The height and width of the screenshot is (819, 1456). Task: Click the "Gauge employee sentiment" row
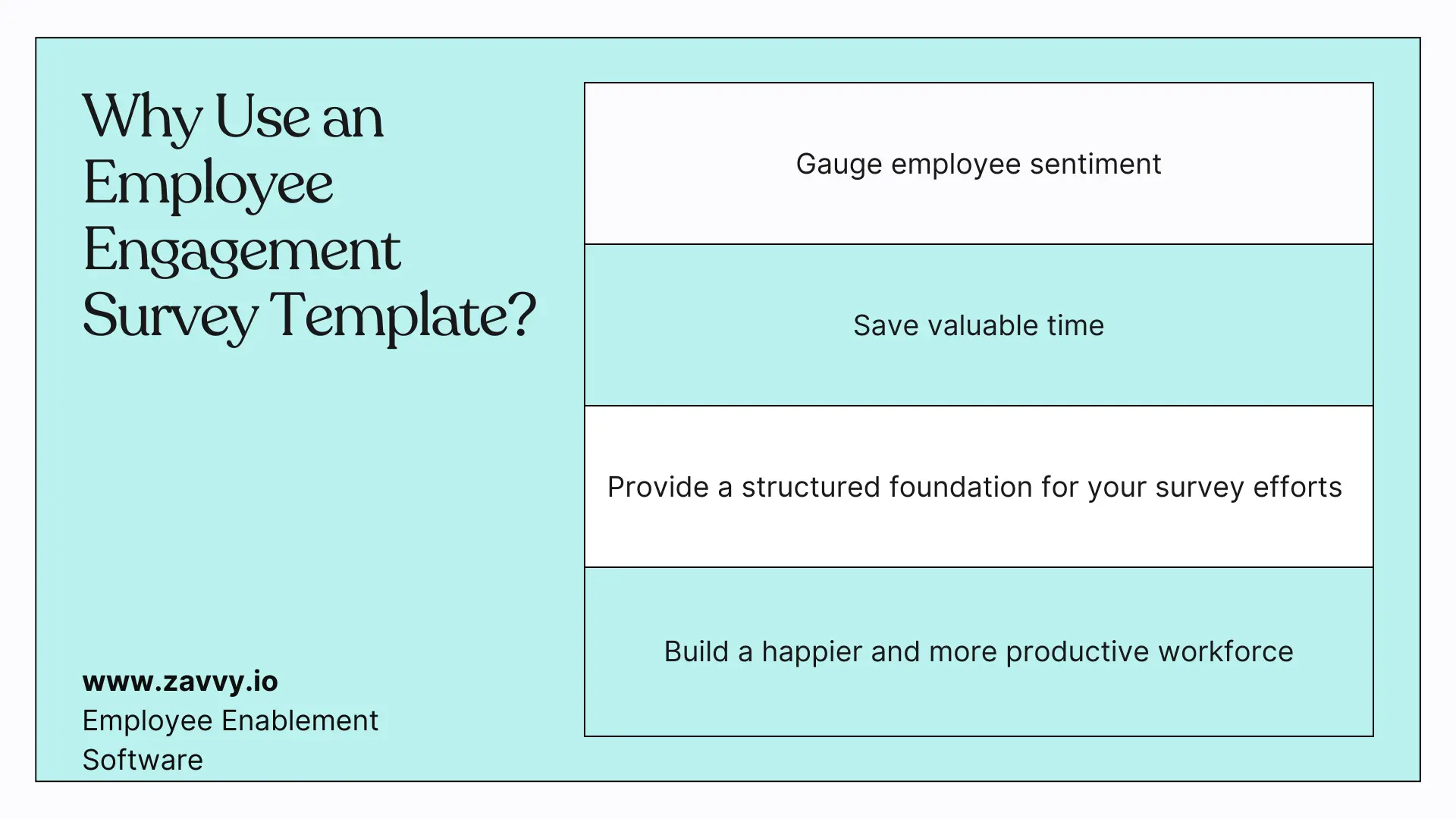(978, 164)
